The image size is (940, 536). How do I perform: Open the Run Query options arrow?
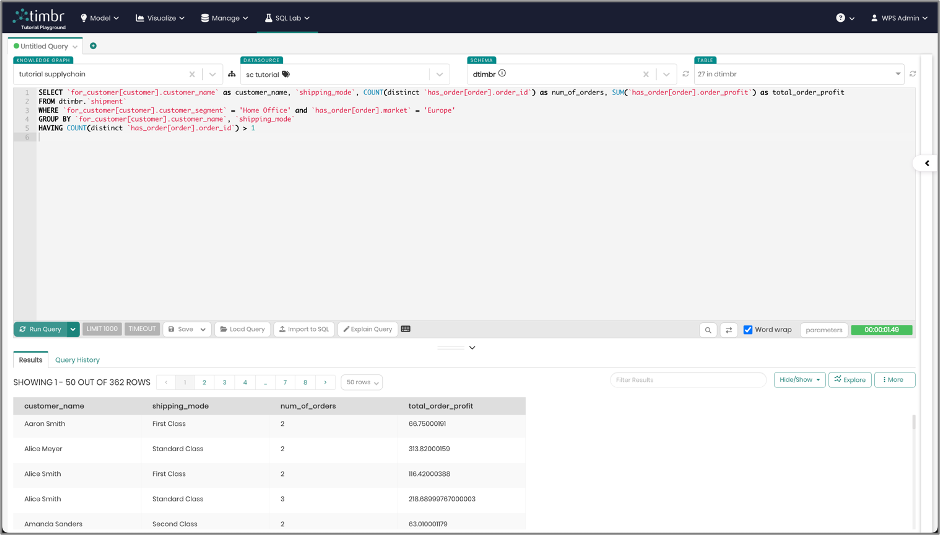(73, 329)
